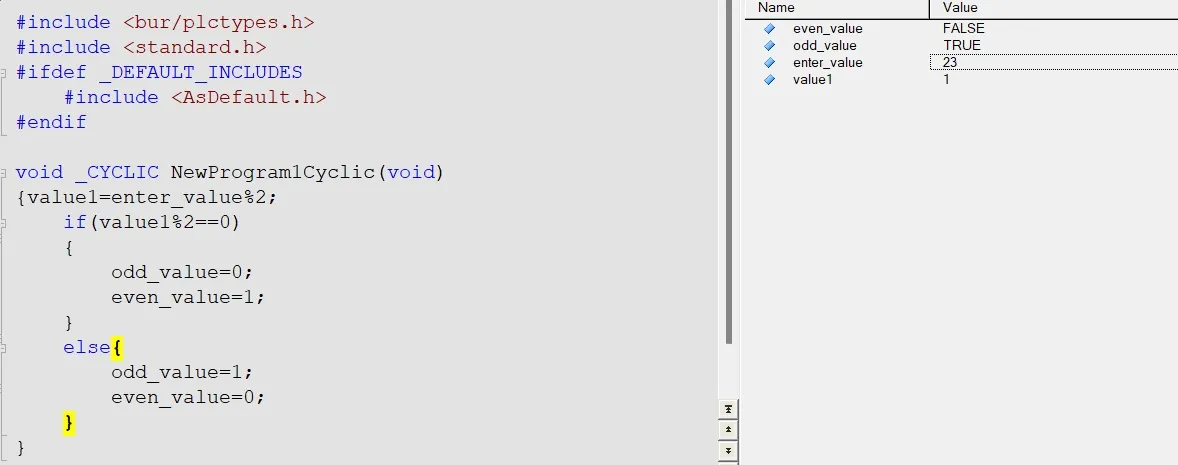Viewport: 1178px width, 465px height.
Task: Place cursor on #ifdef _DEFAULT_INCLUDES line
Action: 159,73
